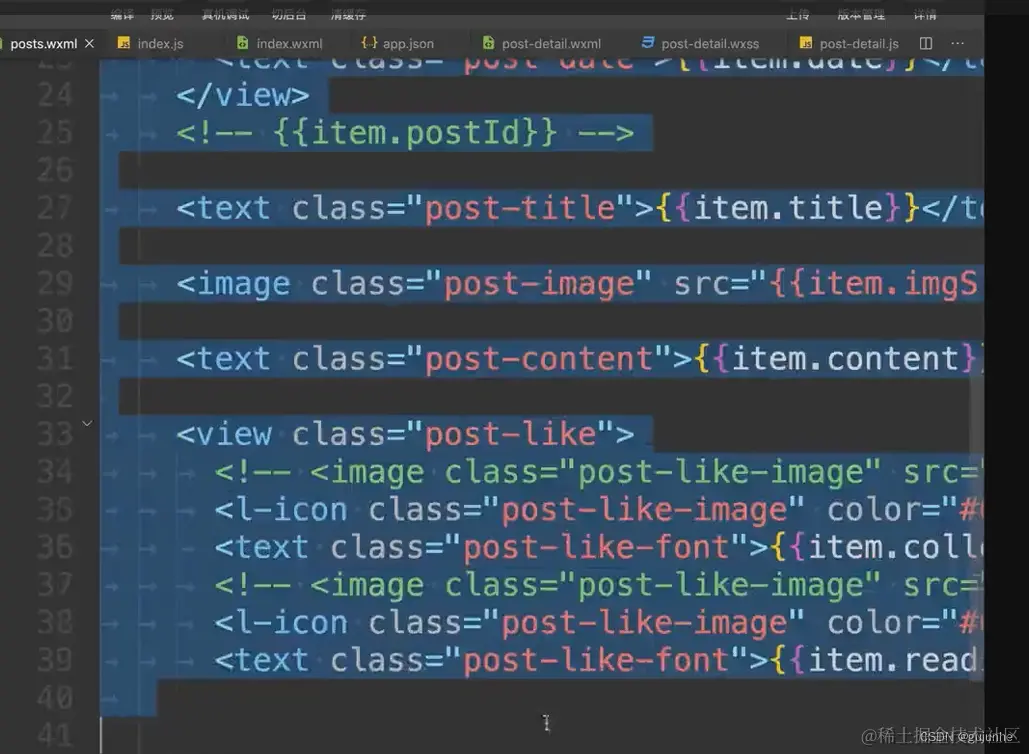Screen dimensions: 1029x754
Task: Click line number 24 in the gutter
Action: pos(55,95)
